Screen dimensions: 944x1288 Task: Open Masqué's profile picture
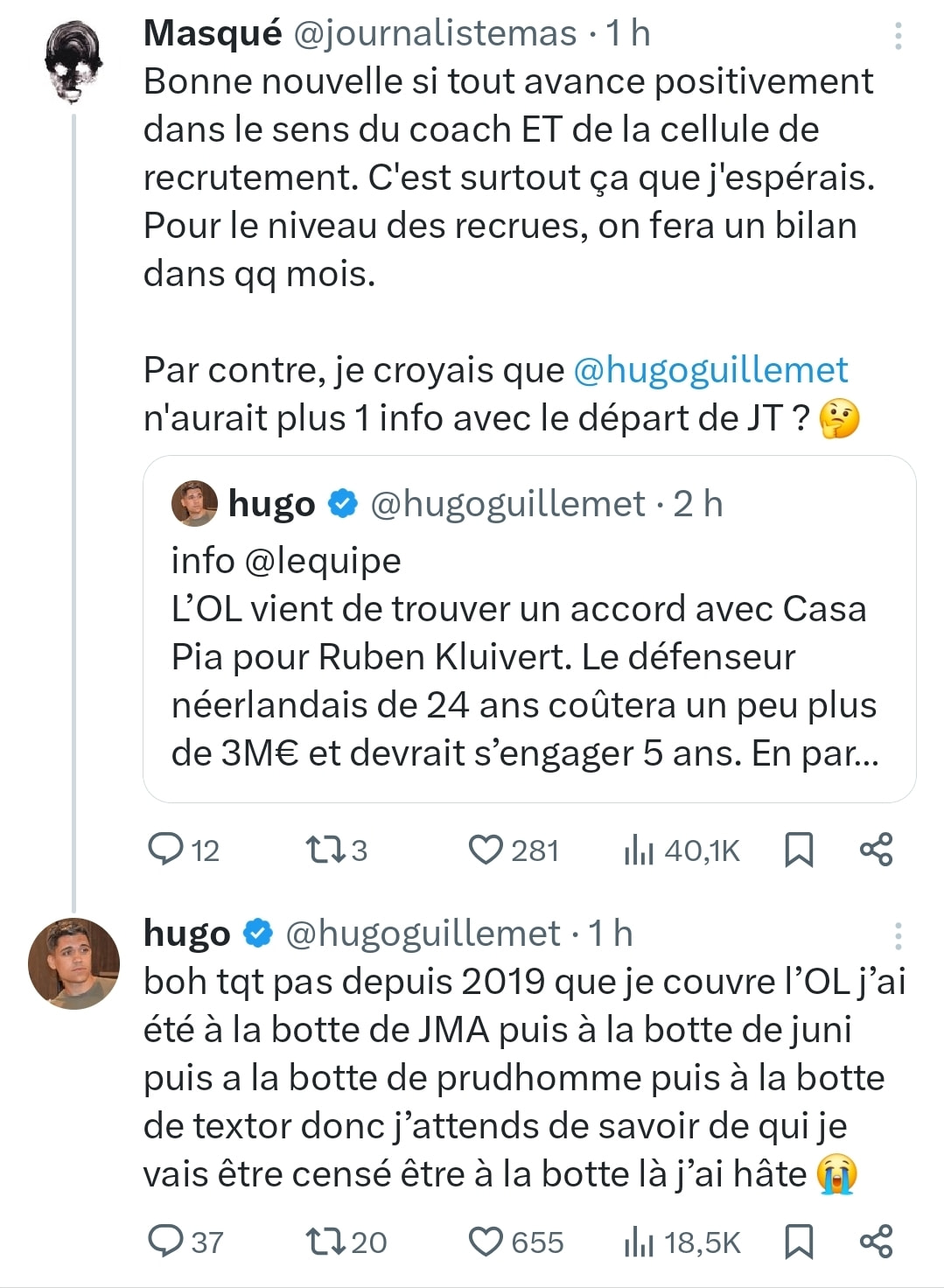73,63
